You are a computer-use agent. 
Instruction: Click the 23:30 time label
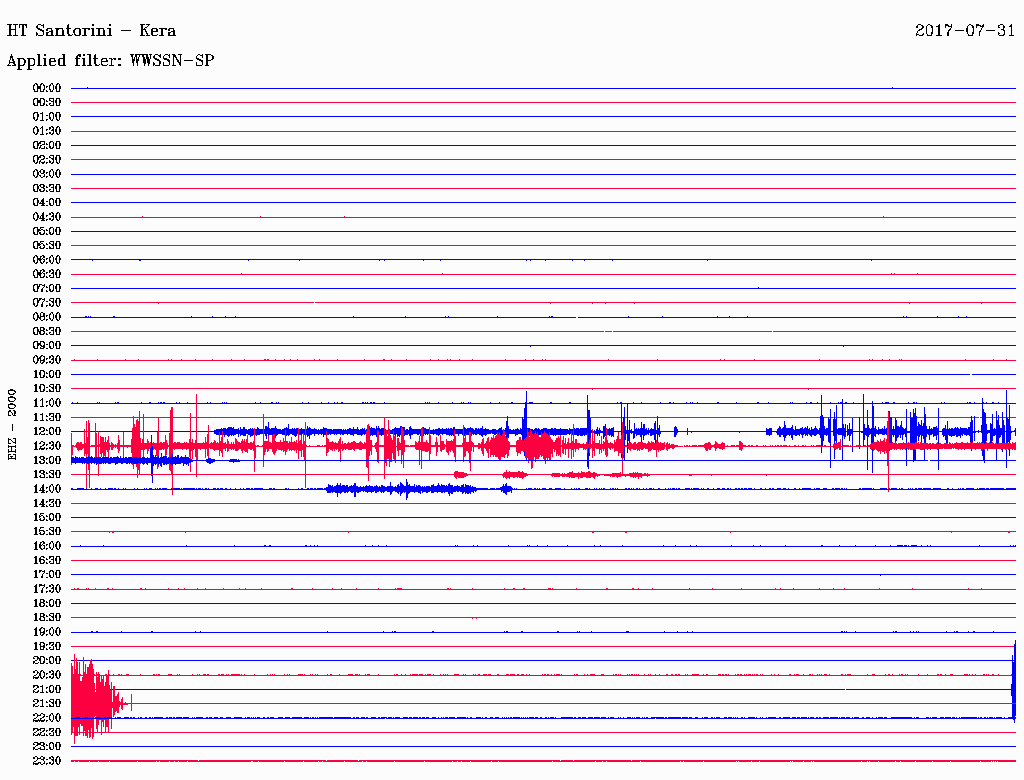(x=47, y=761)
